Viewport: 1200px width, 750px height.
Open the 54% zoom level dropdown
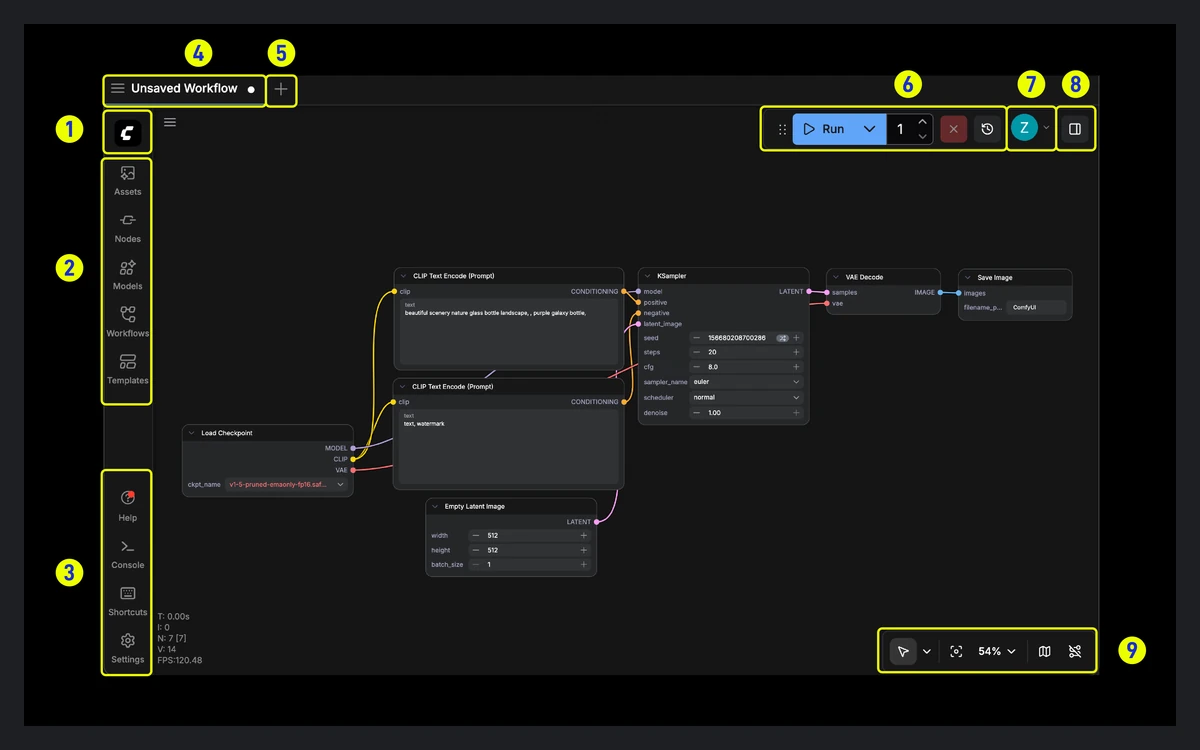pos(997,651)
